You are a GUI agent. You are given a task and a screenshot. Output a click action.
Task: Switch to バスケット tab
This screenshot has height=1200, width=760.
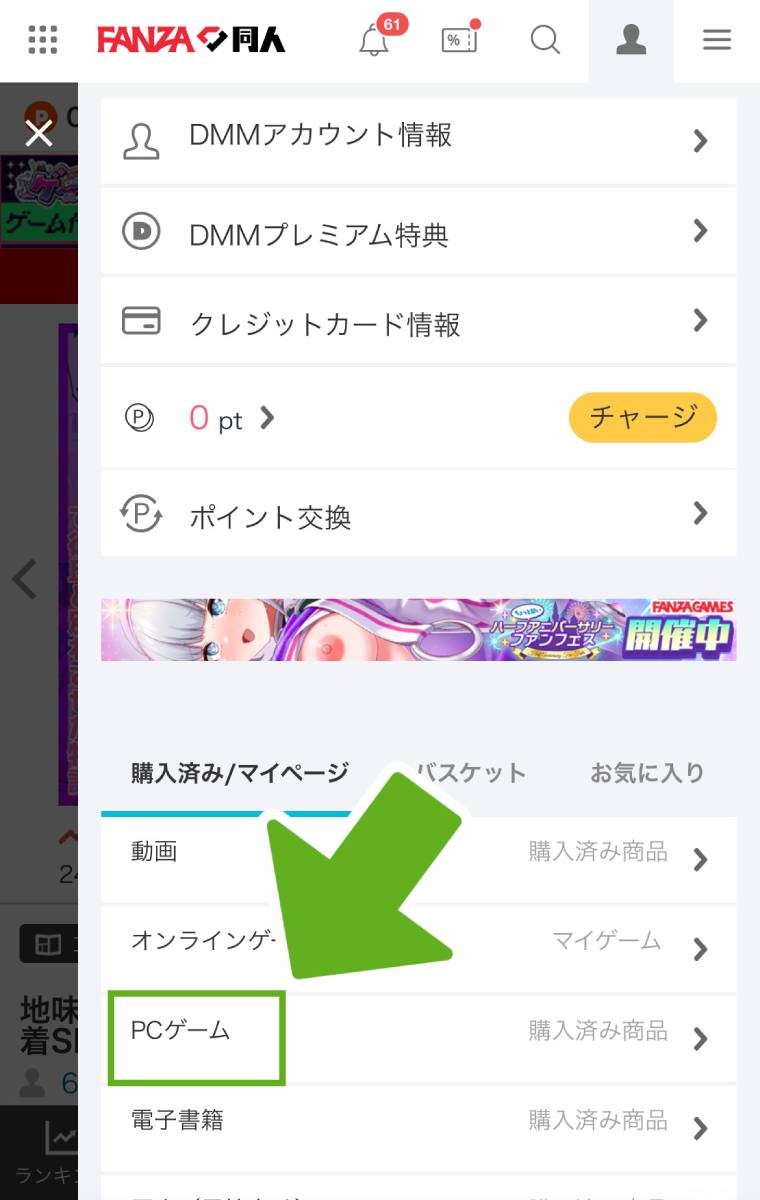point(471,773)
